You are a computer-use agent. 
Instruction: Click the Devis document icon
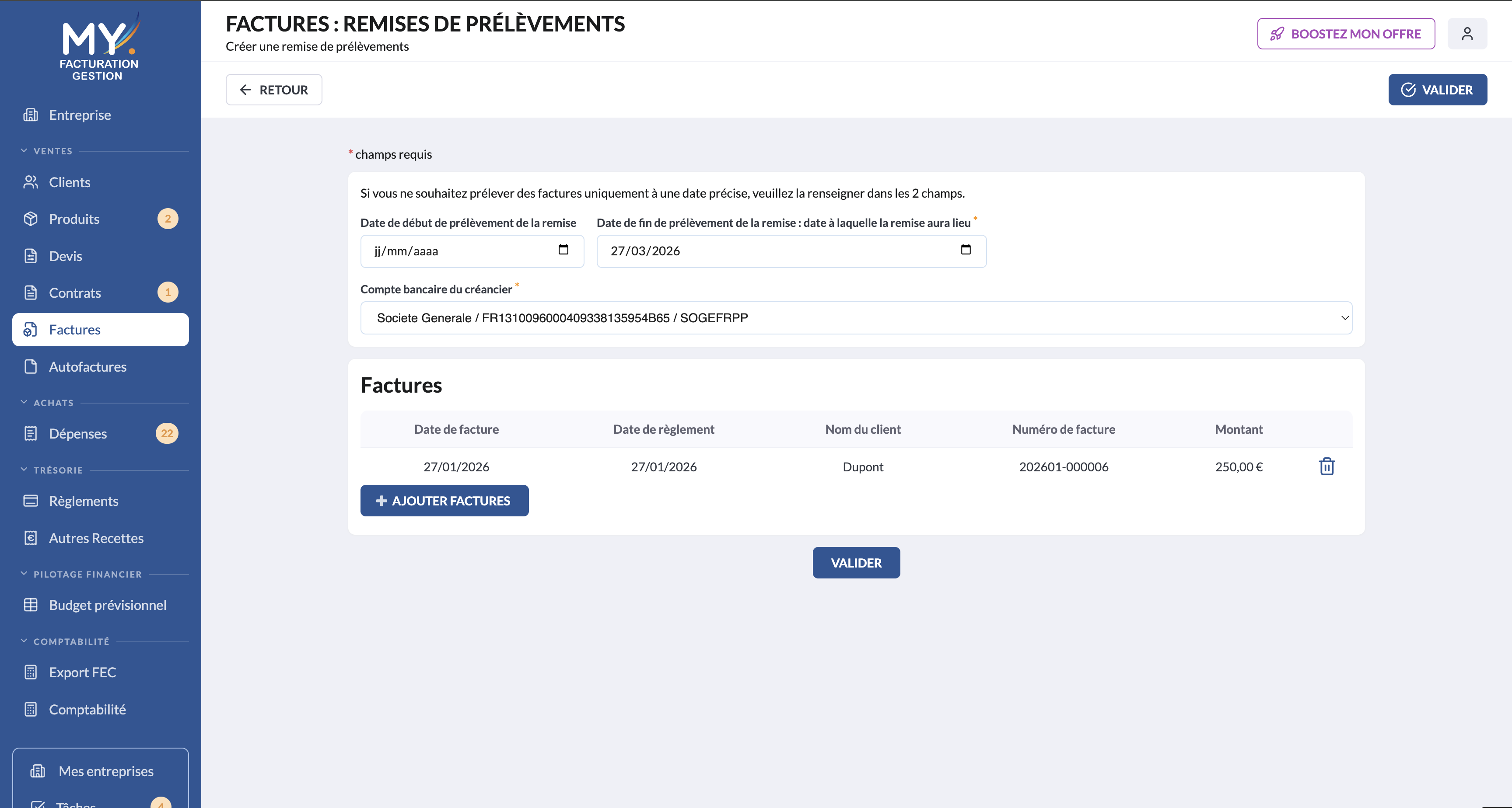[x=31, y=256]
